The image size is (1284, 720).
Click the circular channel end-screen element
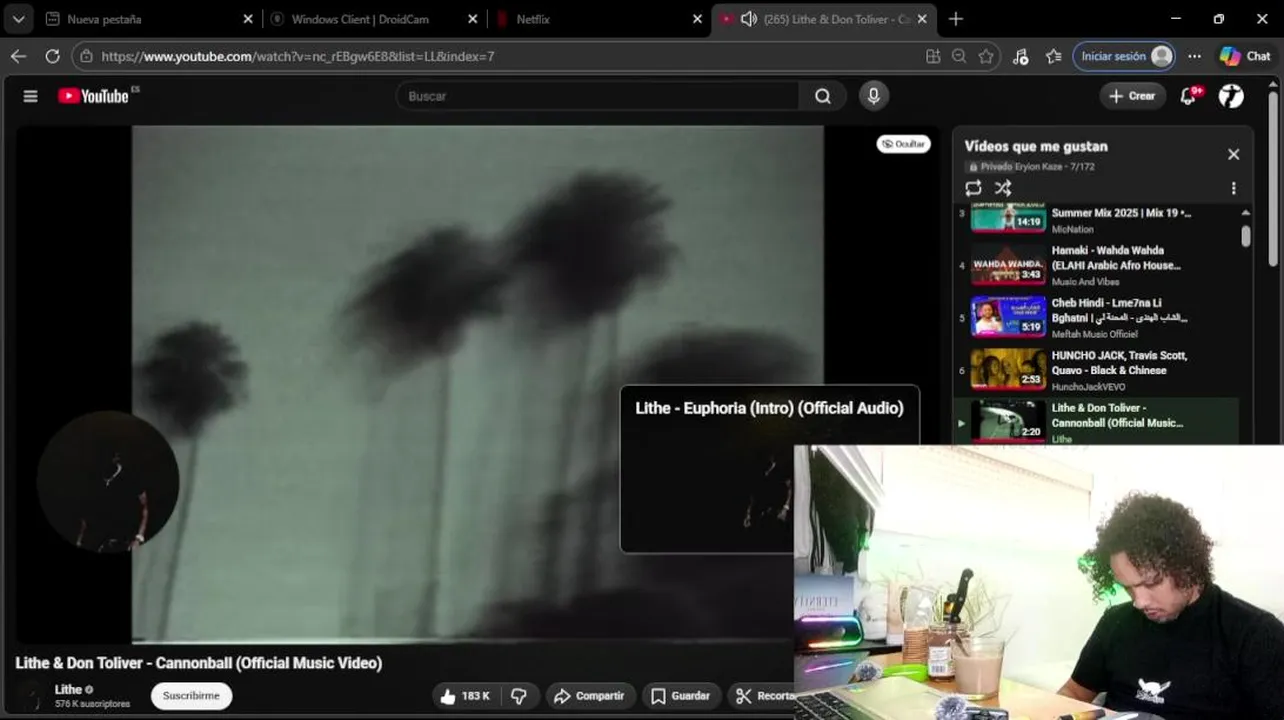tap(108, 481)
